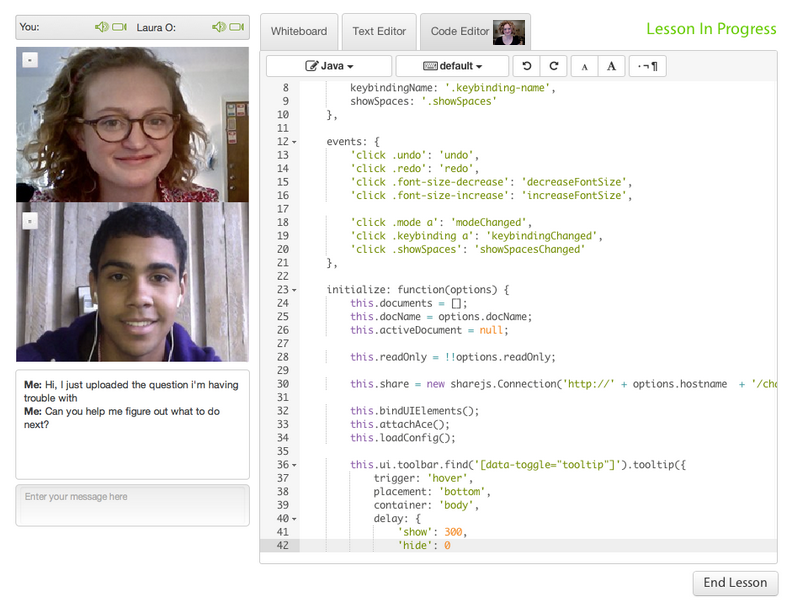Collapse the events block at line 12
The image size is (797, 606).
tap(294, 142)
